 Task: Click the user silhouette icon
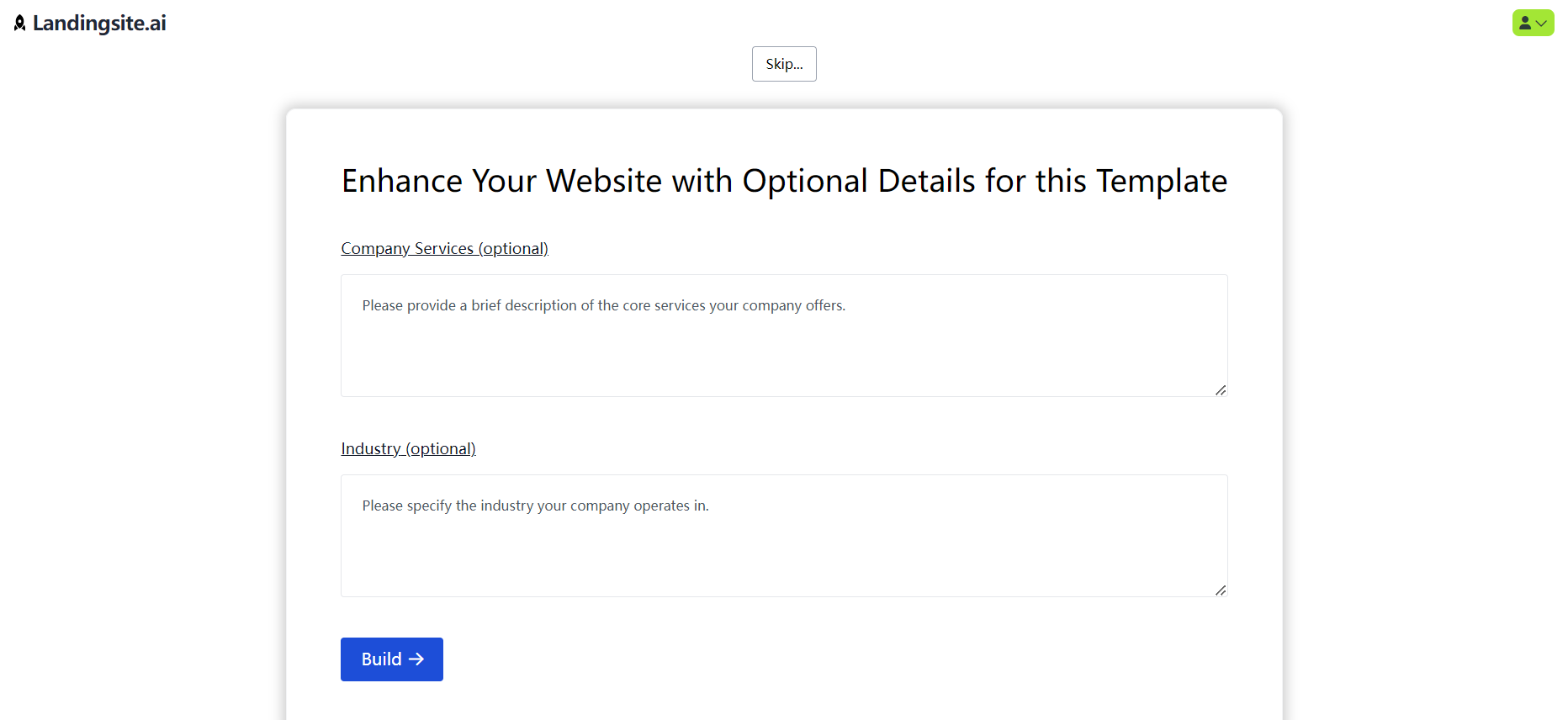pyautogui.click(x=1525, y=23)
